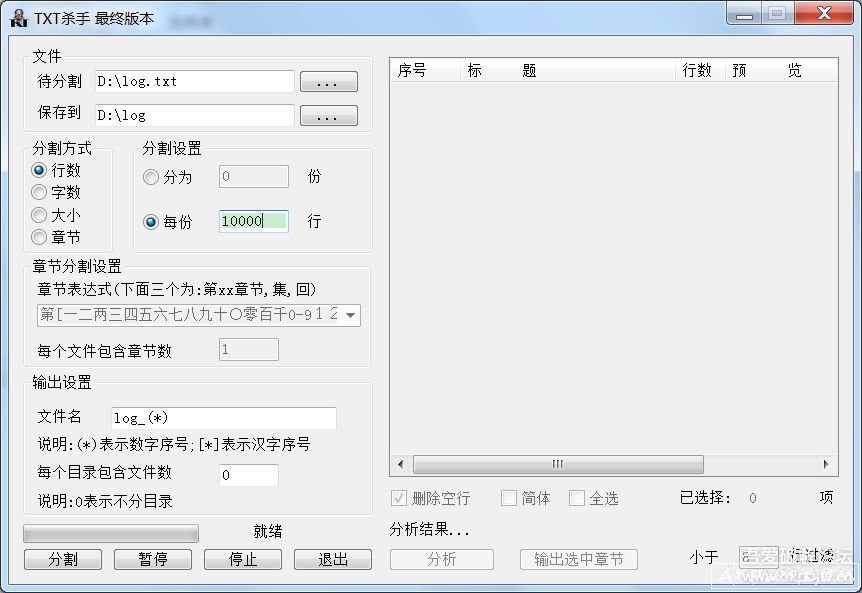Click the horizontal scrollbar below the chapter list
Screen dimensions: 862x593
557,464
